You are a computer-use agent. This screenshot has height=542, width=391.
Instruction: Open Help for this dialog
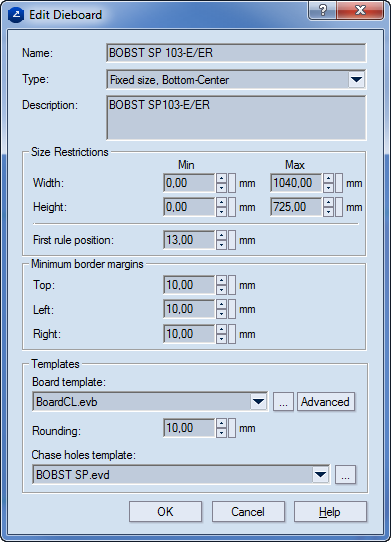330,512
